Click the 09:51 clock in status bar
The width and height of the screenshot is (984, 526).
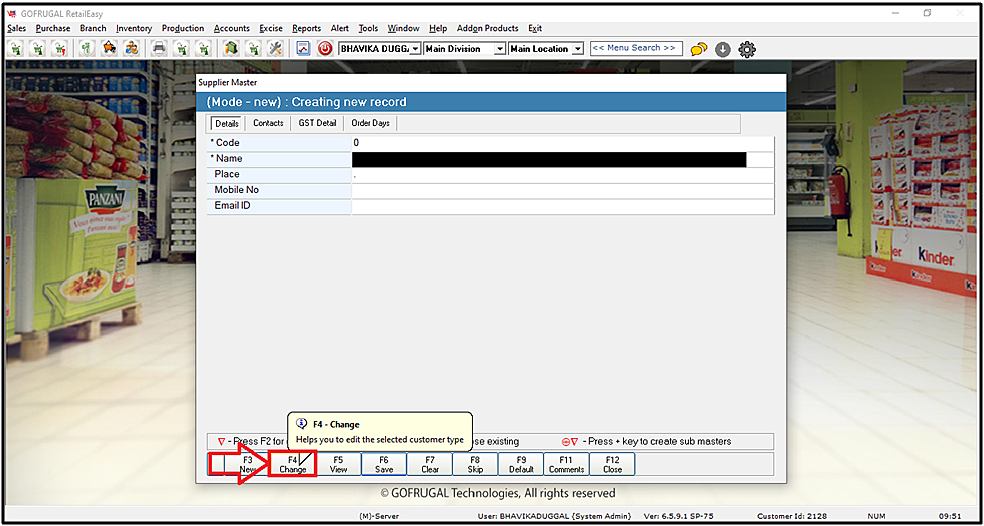950,516
